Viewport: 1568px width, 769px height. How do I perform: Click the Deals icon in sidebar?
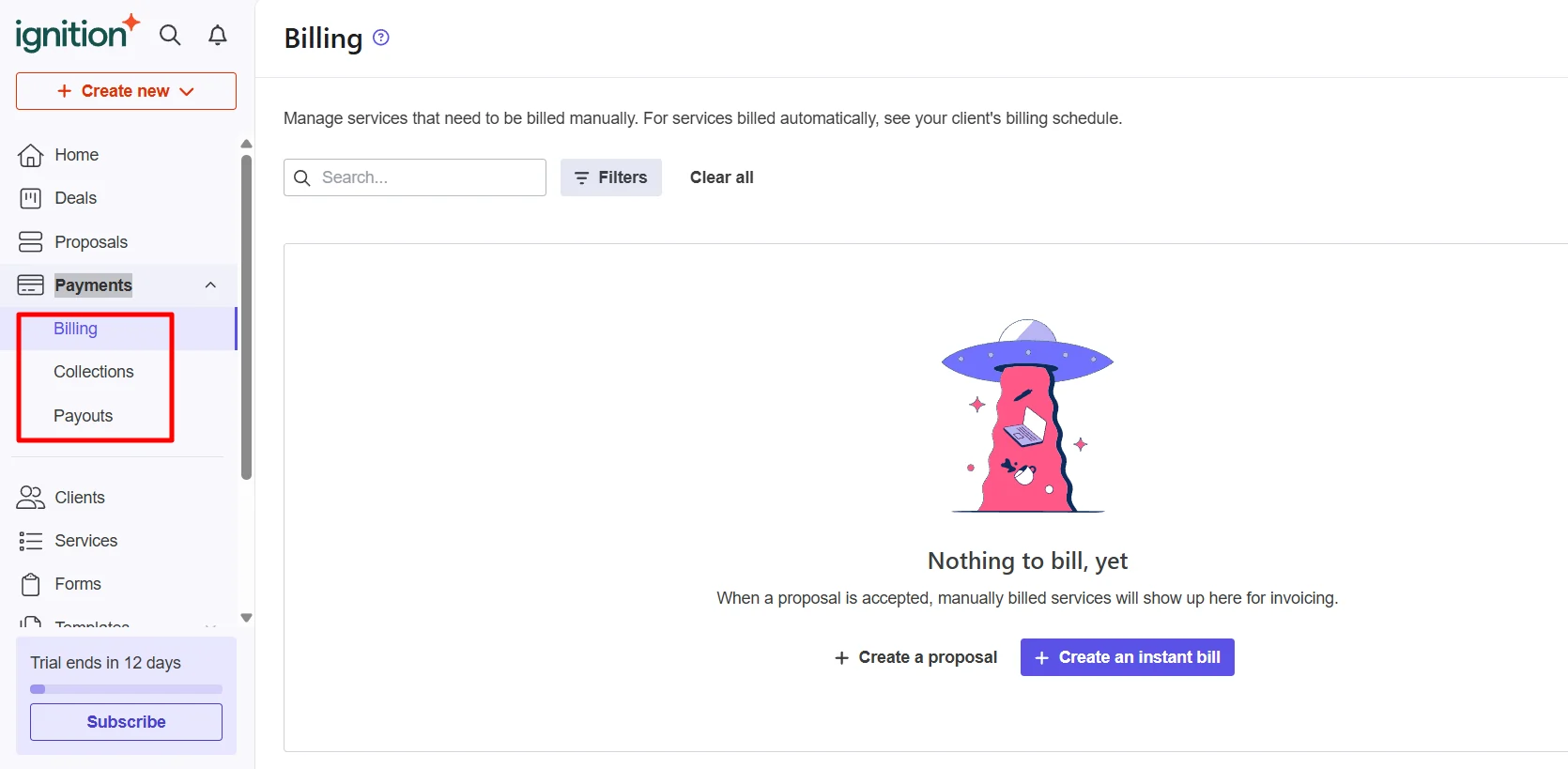[31, 198]
